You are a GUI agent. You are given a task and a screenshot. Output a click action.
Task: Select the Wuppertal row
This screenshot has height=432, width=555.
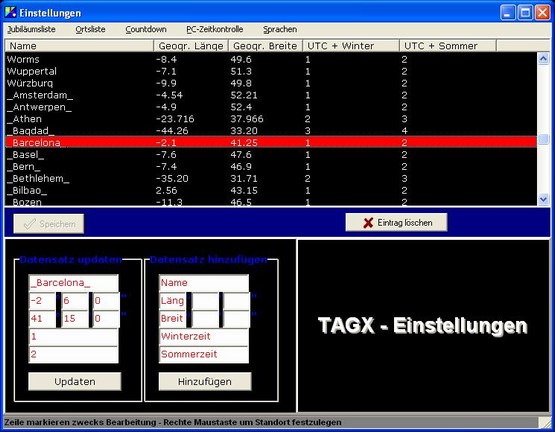271,72
